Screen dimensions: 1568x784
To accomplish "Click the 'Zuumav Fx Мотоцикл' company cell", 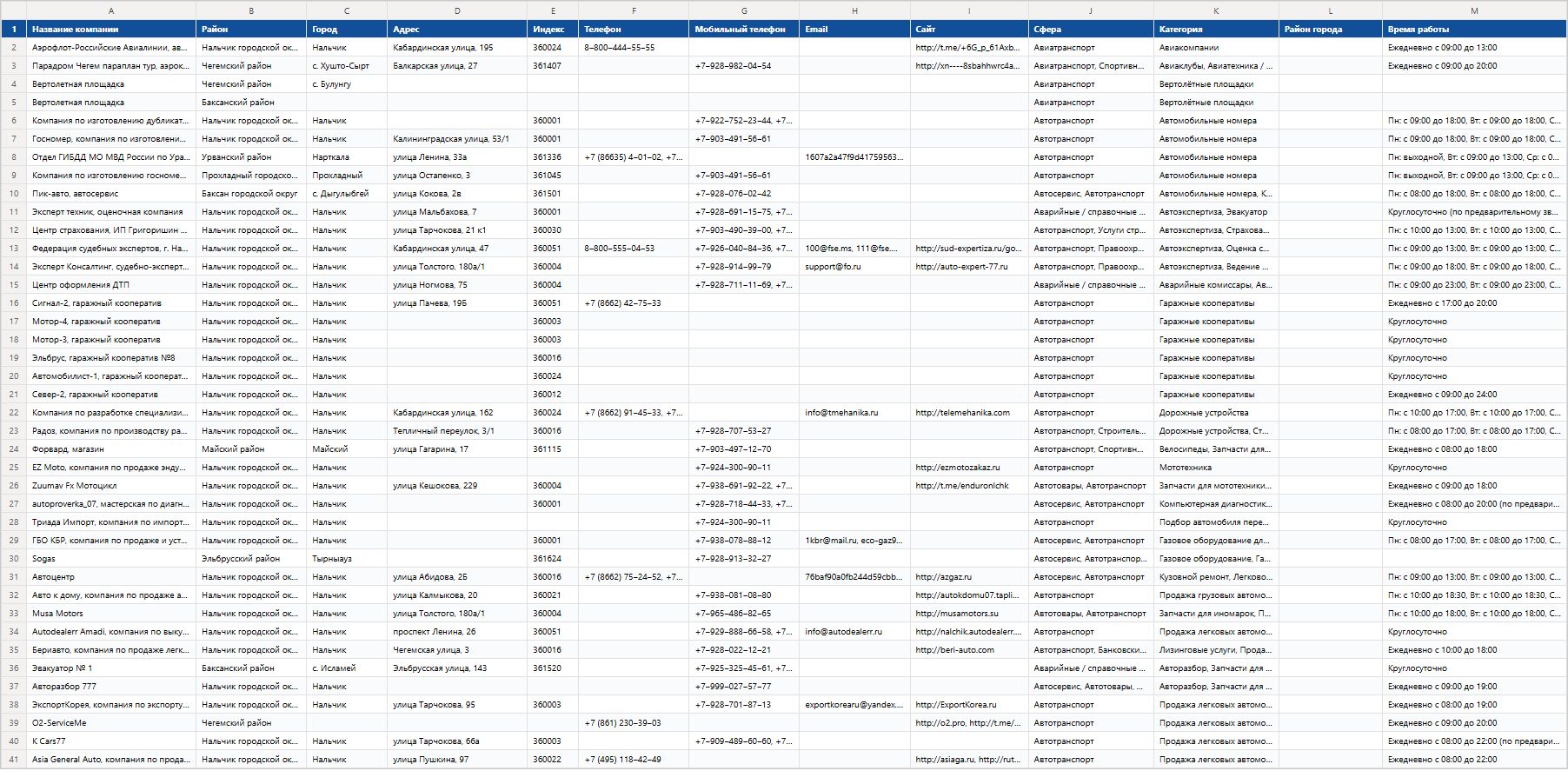I will [x=111, y=486].
